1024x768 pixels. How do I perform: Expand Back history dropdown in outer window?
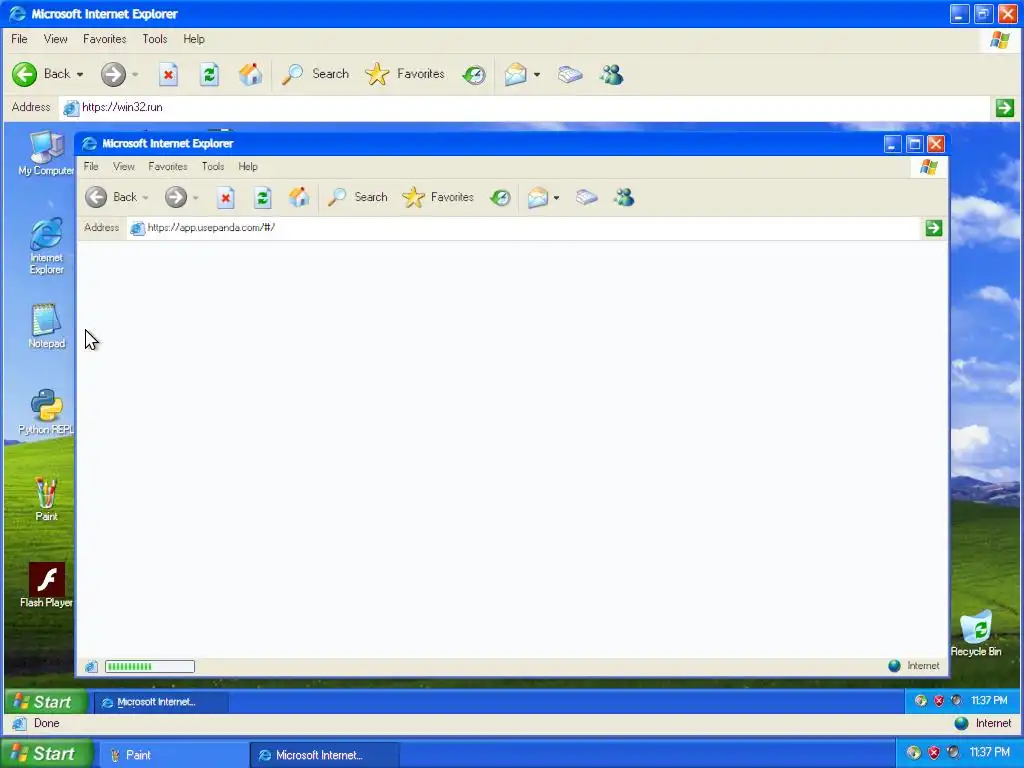pos(80,74)
